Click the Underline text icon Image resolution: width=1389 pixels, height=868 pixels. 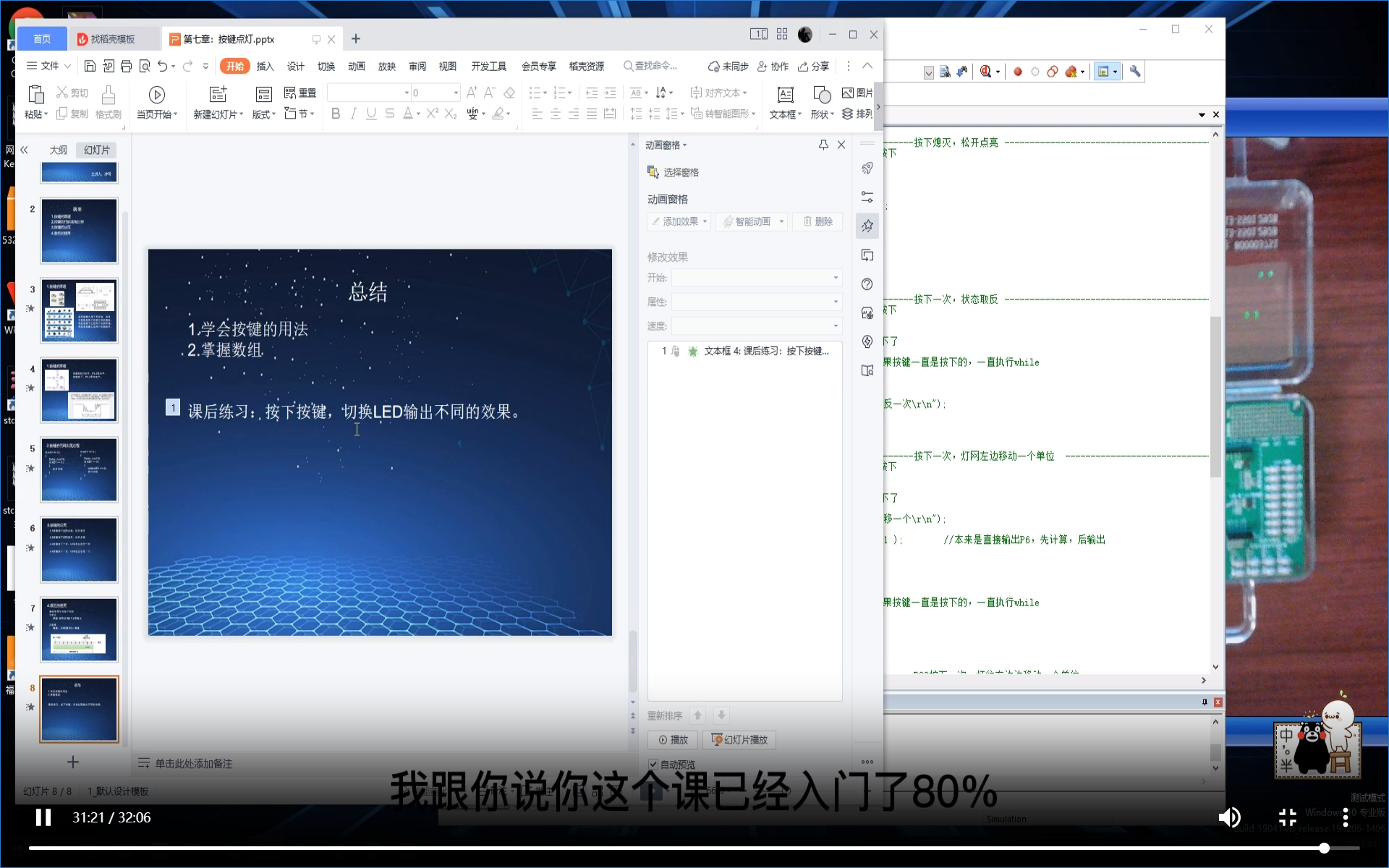point(371,114)
